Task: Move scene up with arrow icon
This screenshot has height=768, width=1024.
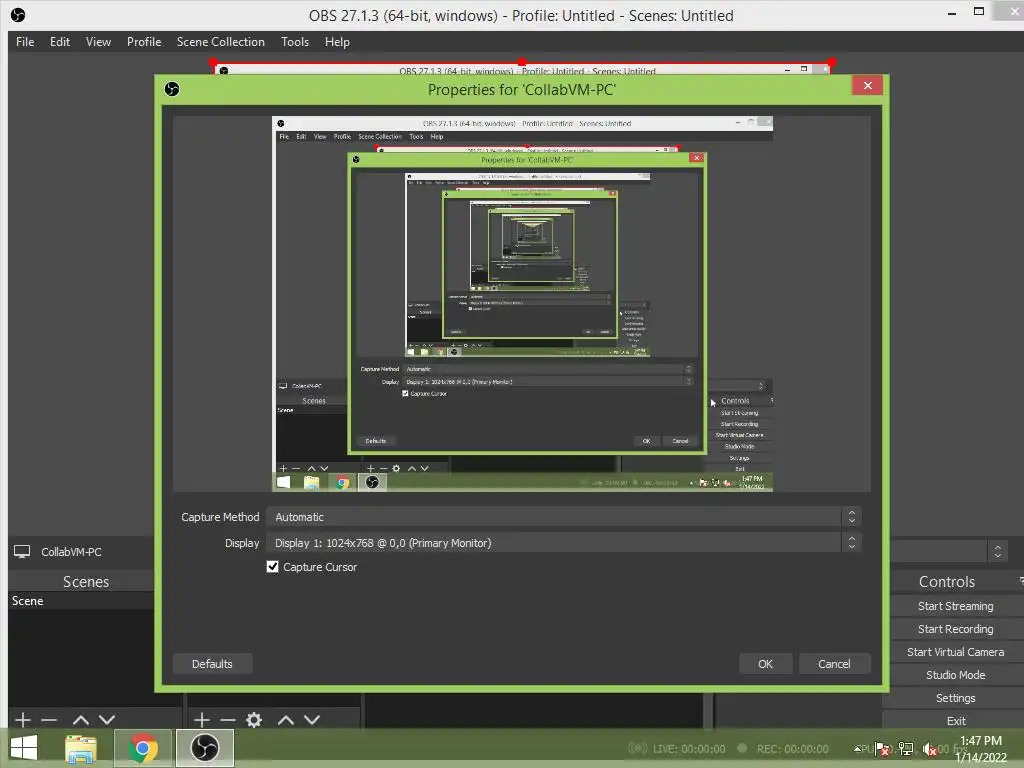Action: tap(81, 720)
